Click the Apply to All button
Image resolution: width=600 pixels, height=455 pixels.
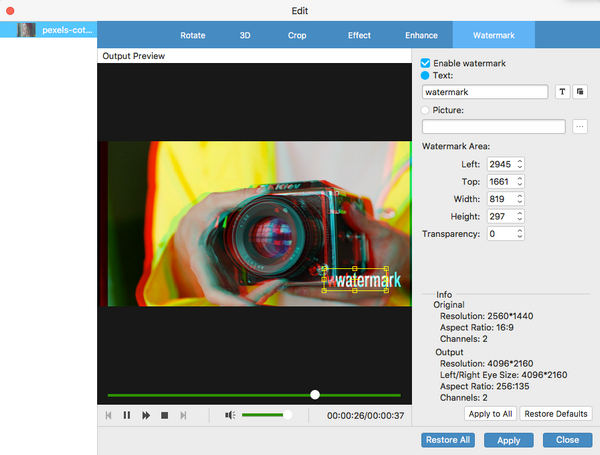[489, 413]
